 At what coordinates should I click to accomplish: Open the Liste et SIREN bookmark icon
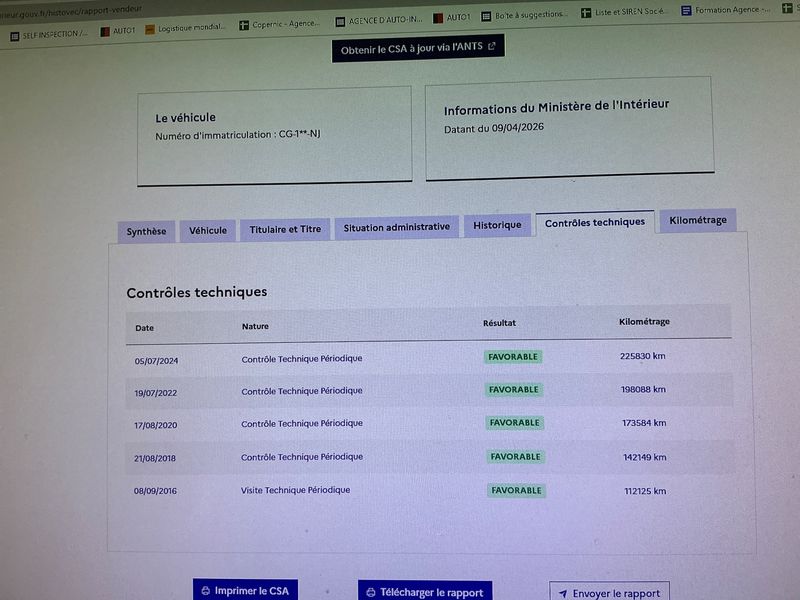(x=586, y=13)
